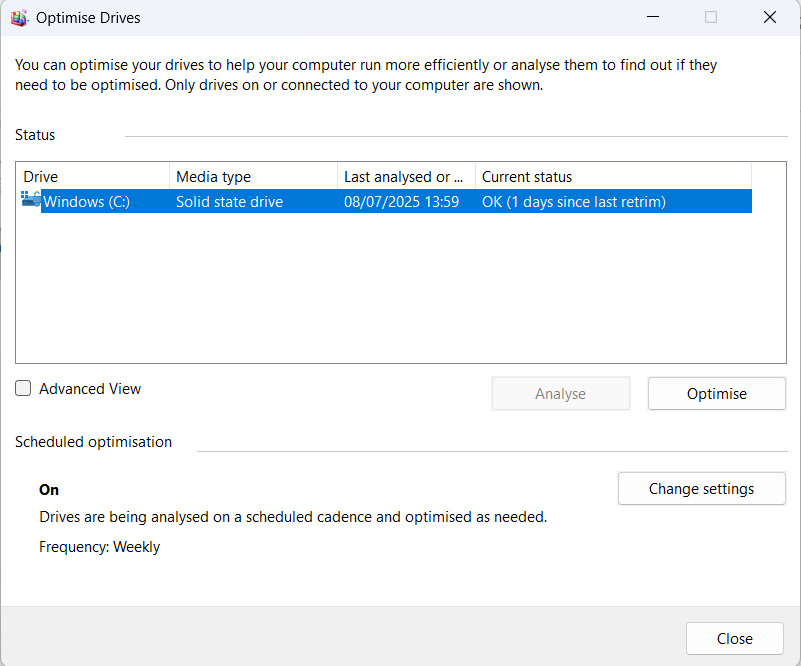Sort by the Drive column header

[x=92, y=177]
